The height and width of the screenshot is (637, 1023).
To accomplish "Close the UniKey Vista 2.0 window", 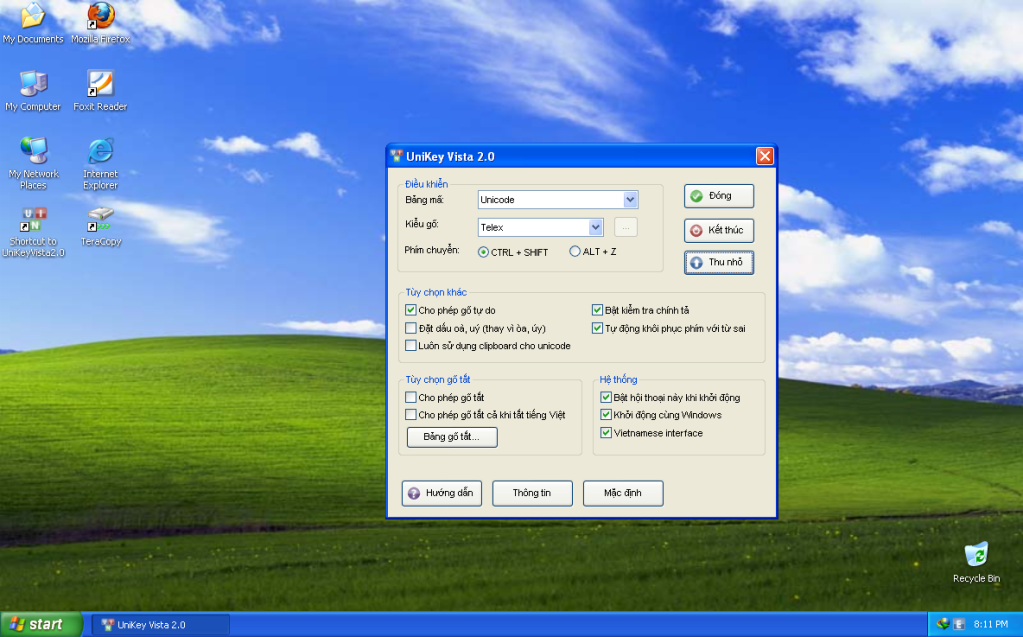I will coord(765,156).
